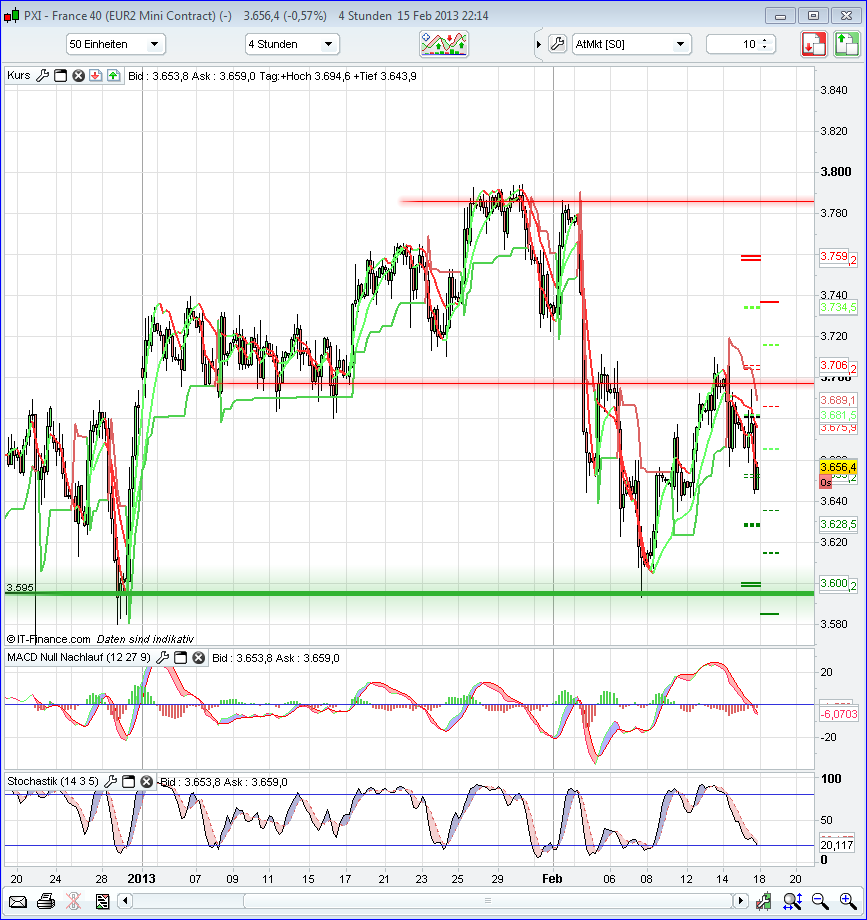Click the red sell order button
The width and height of the screenshot is (867, 920).
(814, 45)
